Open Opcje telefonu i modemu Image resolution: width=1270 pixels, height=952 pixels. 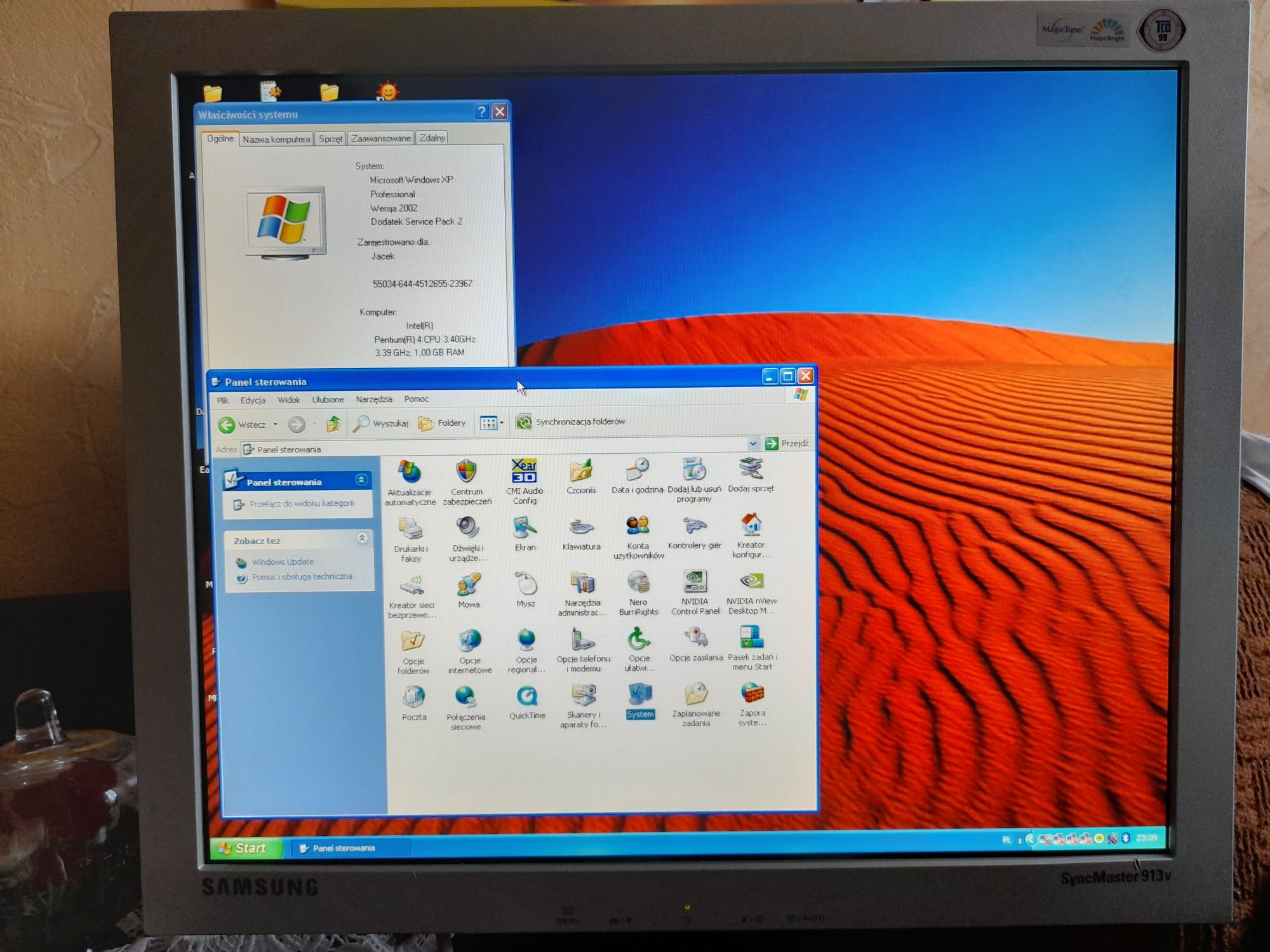584,650
